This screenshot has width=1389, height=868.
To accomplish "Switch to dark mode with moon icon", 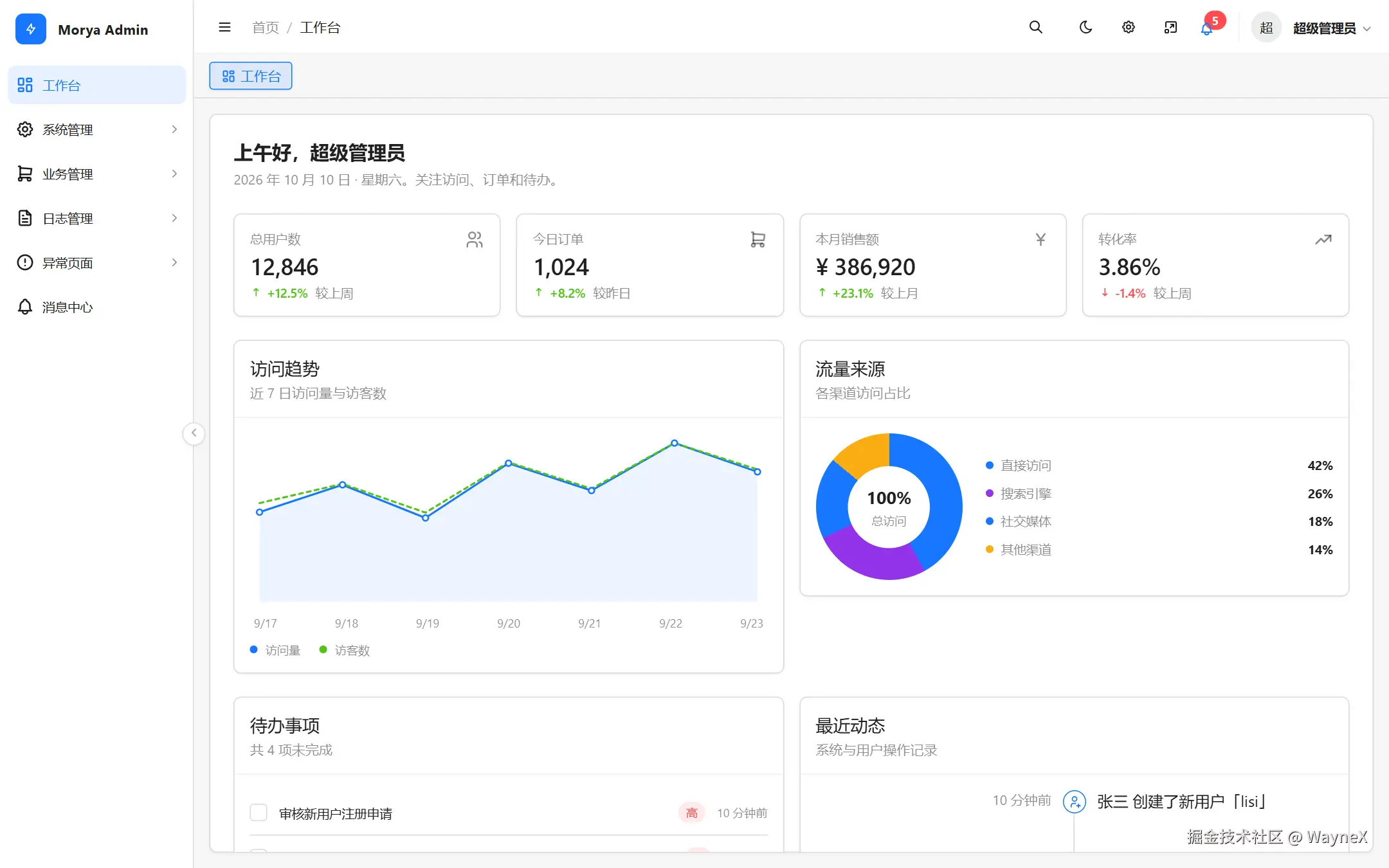I will click(x=1085, y=27).
